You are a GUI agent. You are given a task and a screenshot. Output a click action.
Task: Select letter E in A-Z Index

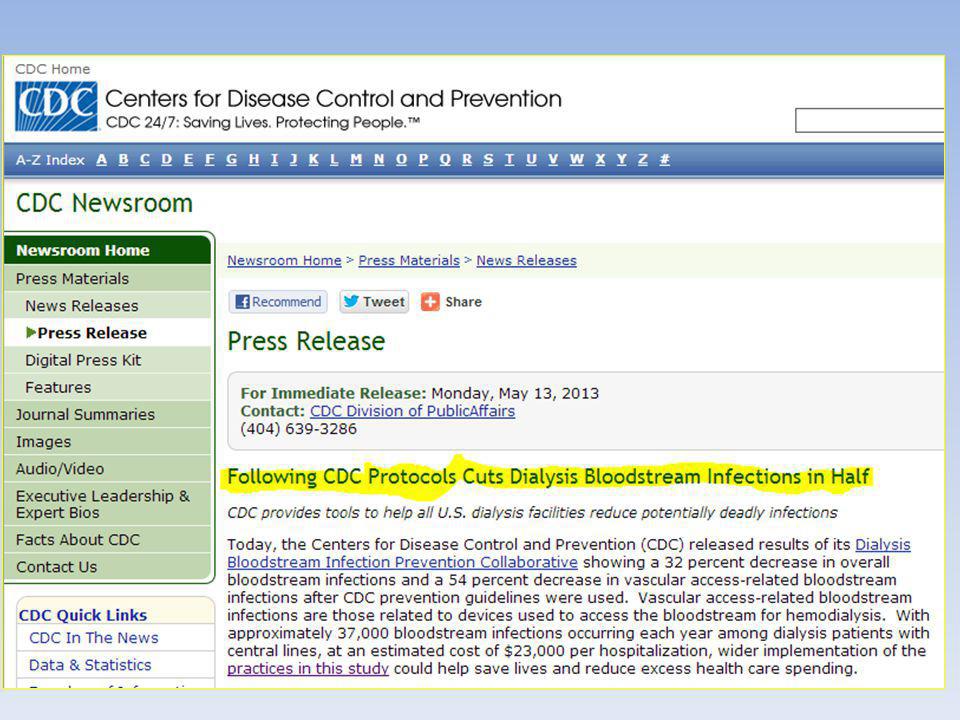[188, 160]
